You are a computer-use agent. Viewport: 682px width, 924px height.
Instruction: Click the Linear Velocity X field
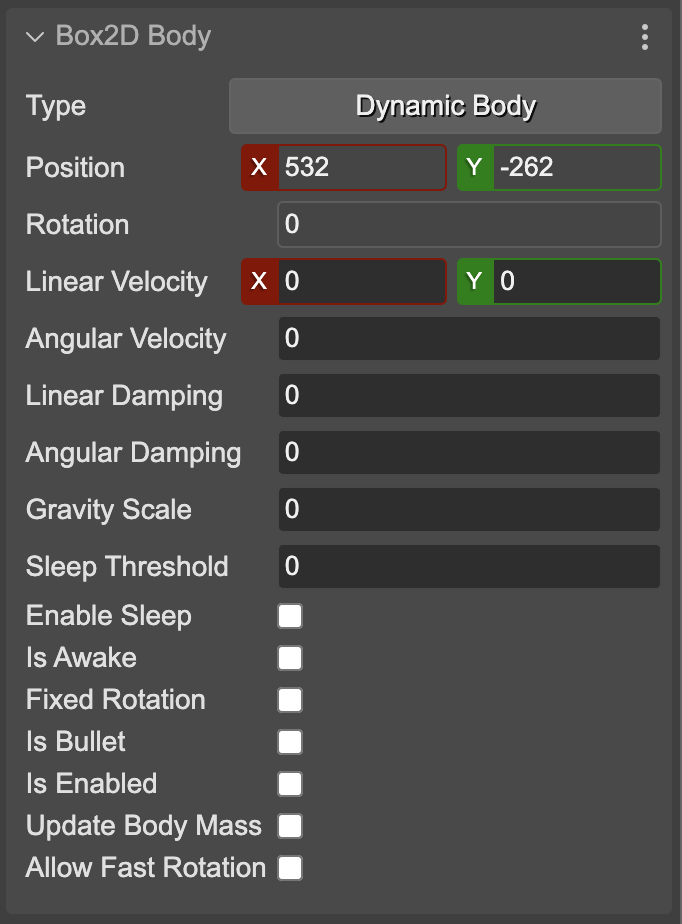[x=361, y=281]
